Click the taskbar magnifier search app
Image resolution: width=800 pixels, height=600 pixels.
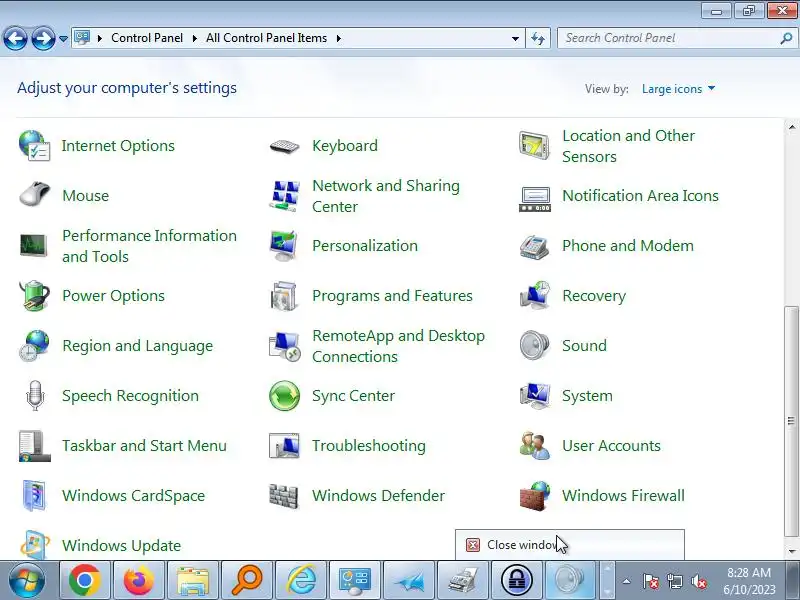247,581
